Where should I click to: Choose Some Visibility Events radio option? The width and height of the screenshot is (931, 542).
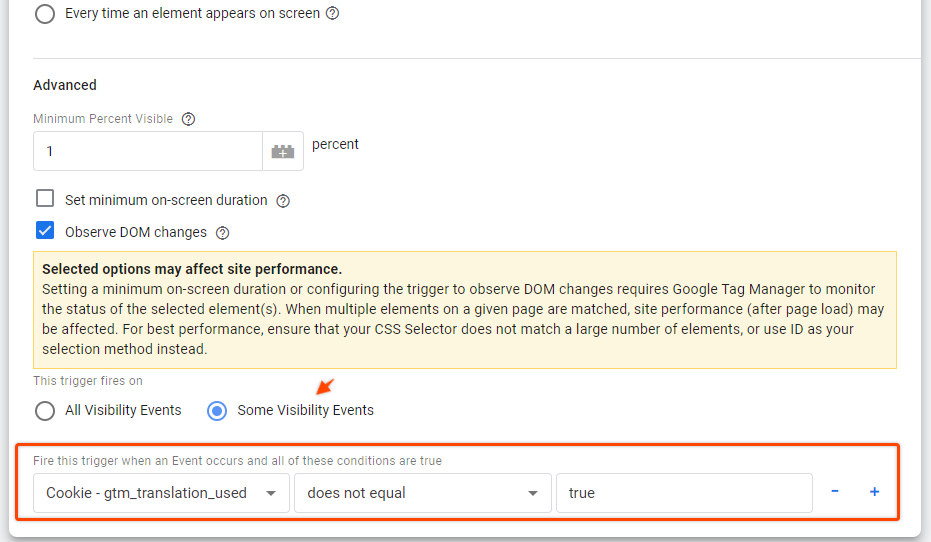(217, 411)
